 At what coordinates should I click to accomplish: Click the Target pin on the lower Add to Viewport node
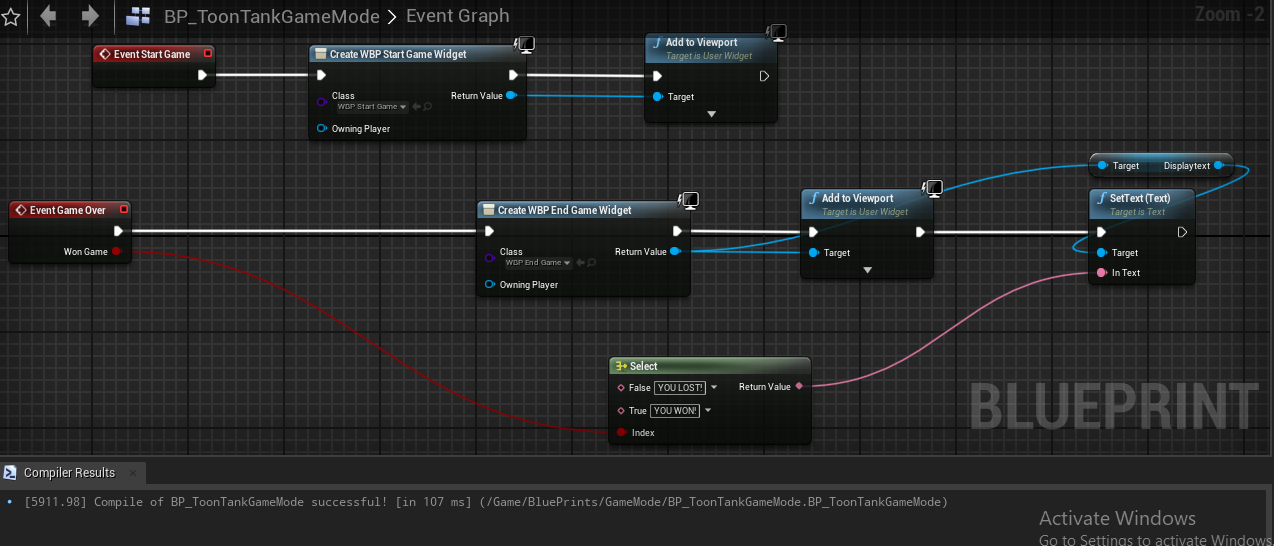pos(813,253)
